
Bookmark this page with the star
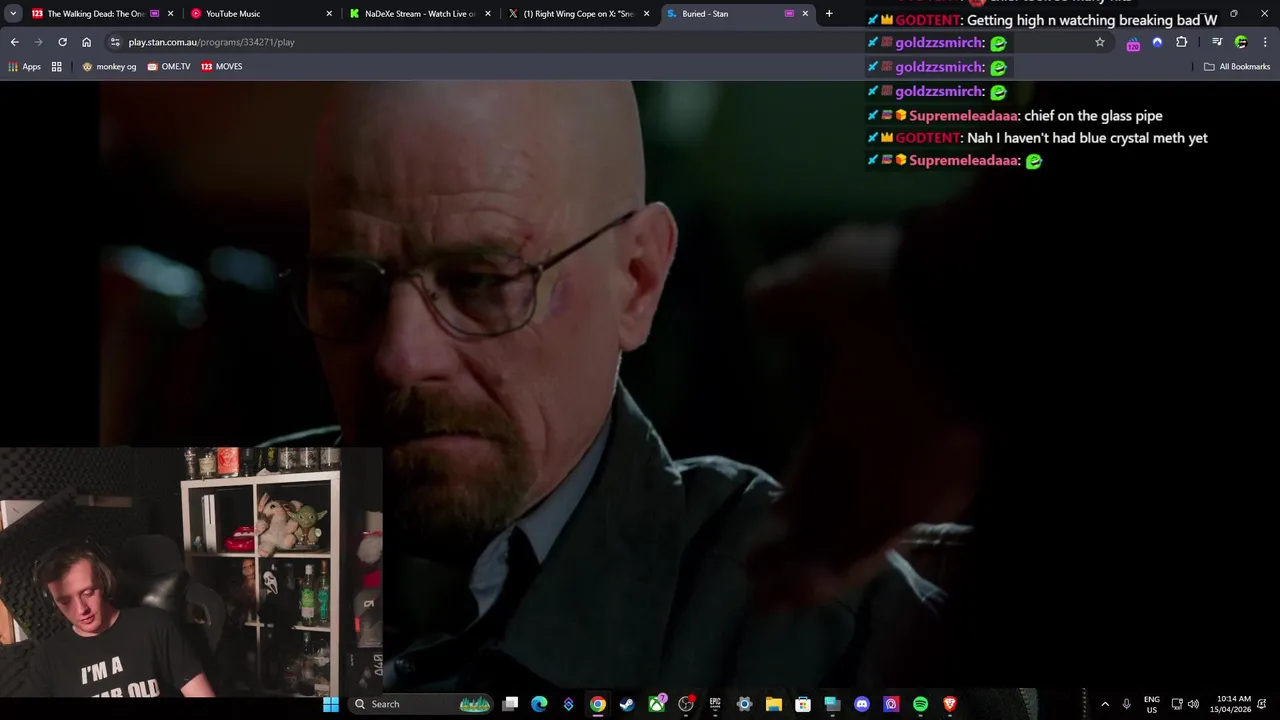tap(1100, 42)
